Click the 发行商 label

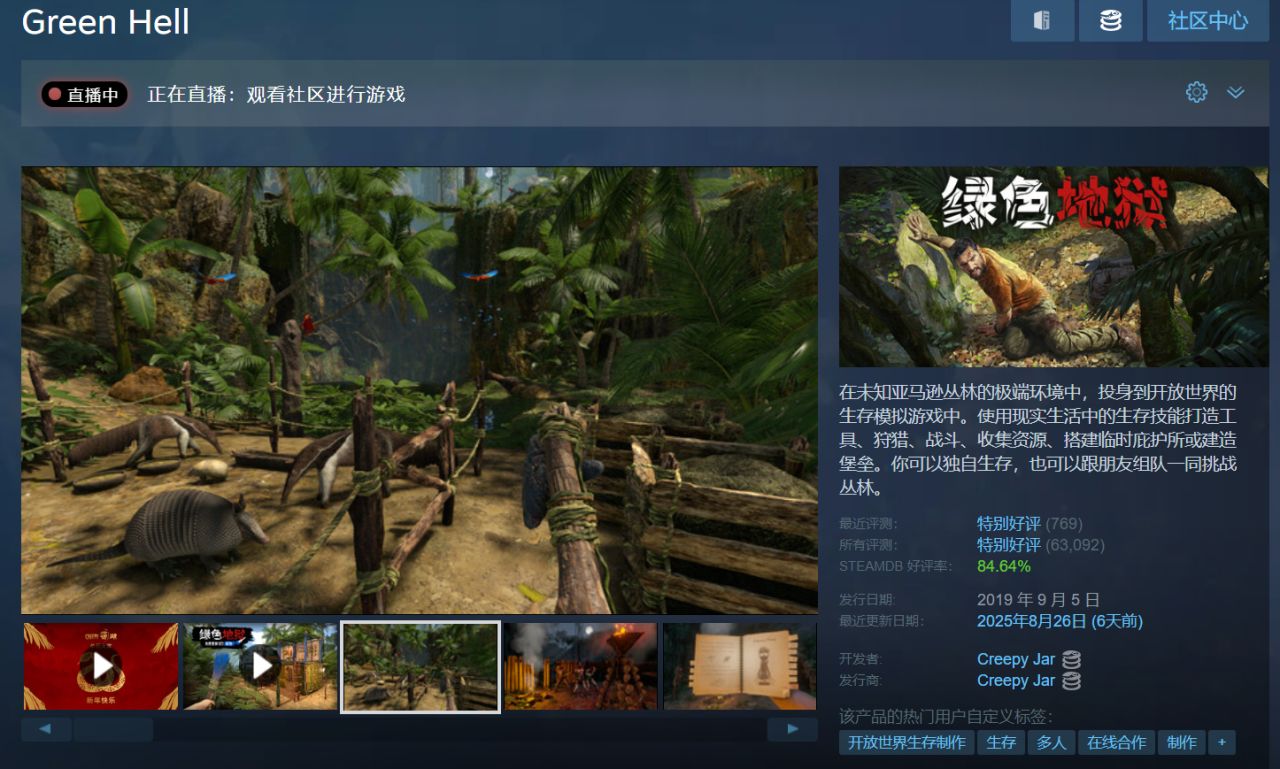point(861,681)
